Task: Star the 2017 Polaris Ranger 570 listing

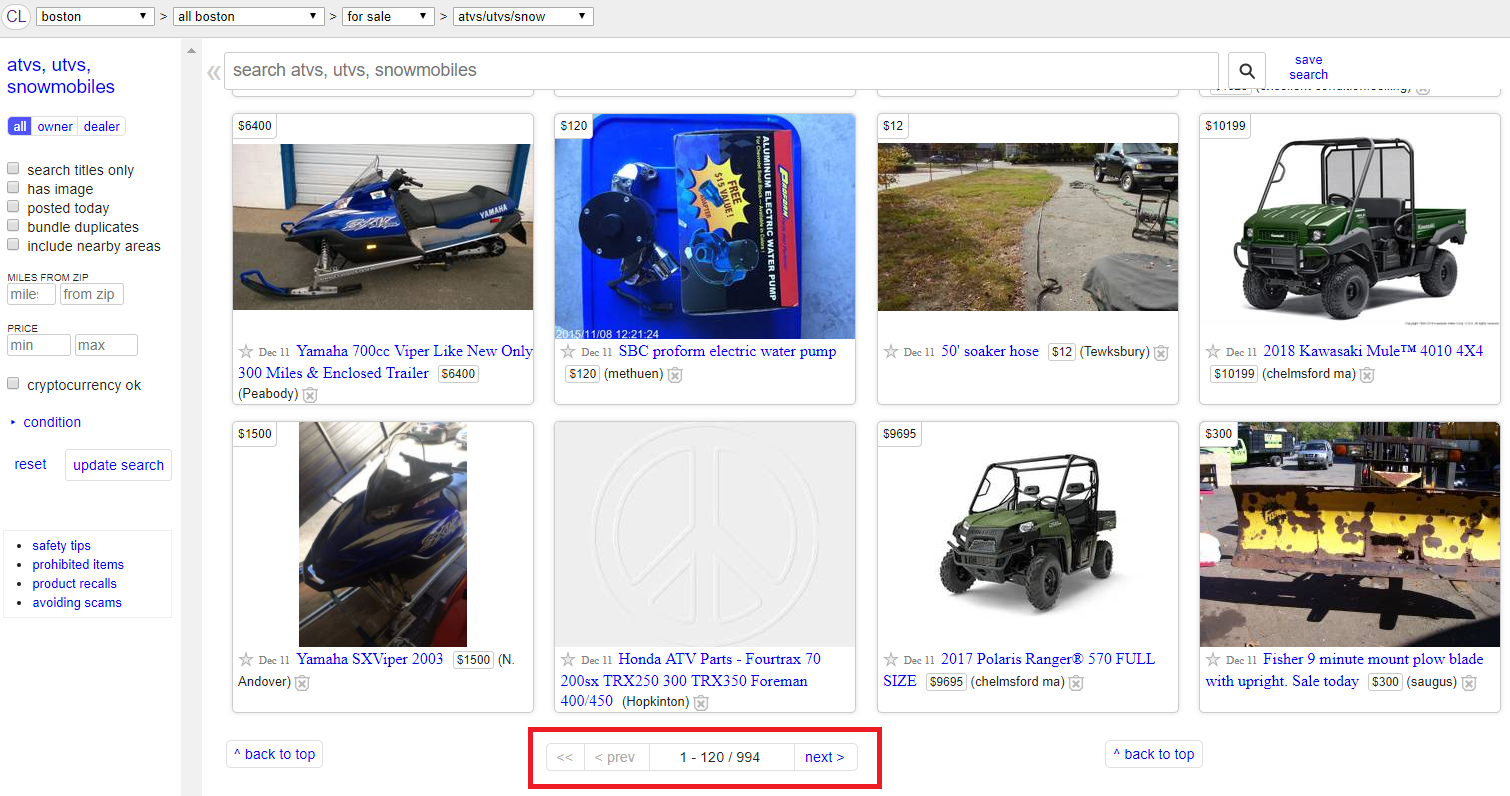Action: point(891,660)
